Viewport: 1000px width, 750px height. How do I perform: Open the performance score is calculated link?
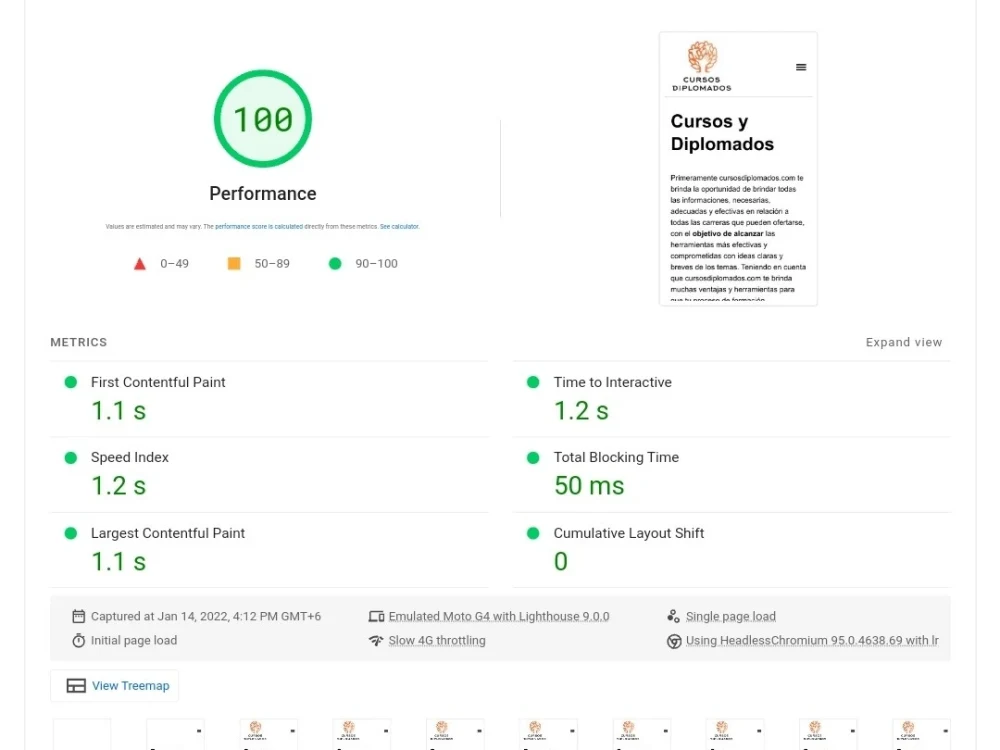[x=259, y=226]
